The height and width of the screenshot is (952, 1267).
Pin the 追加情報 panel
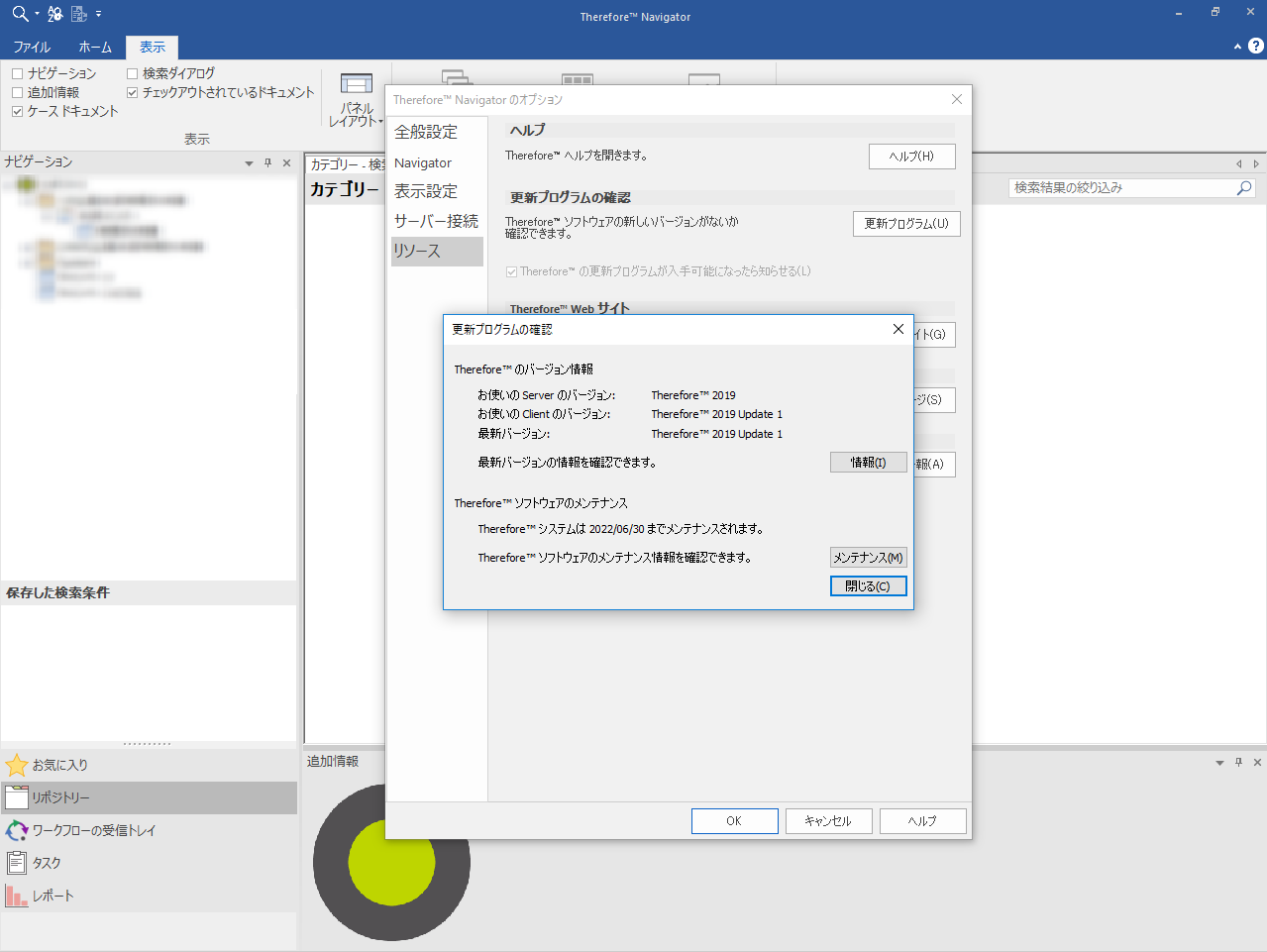(x=1238, y=762)
